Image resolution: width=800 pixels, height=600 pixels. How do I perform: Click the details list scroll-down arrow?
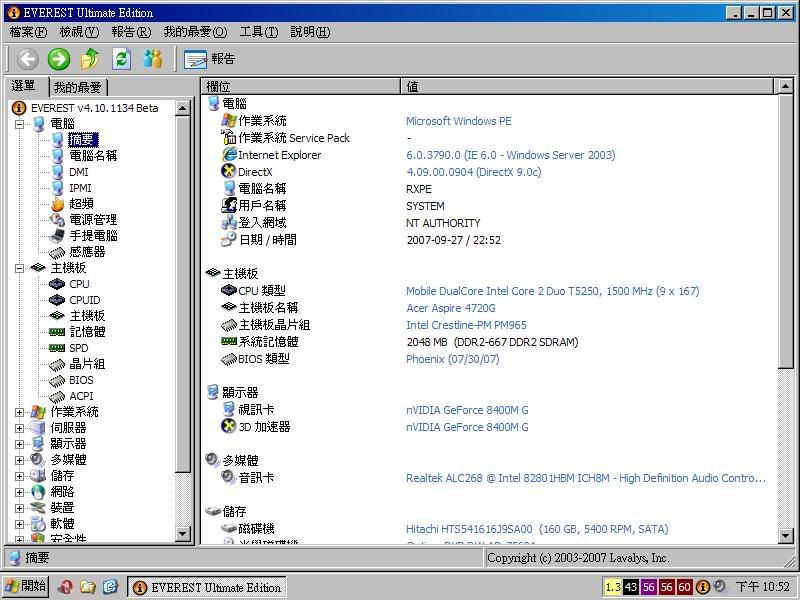coord(786,536)
